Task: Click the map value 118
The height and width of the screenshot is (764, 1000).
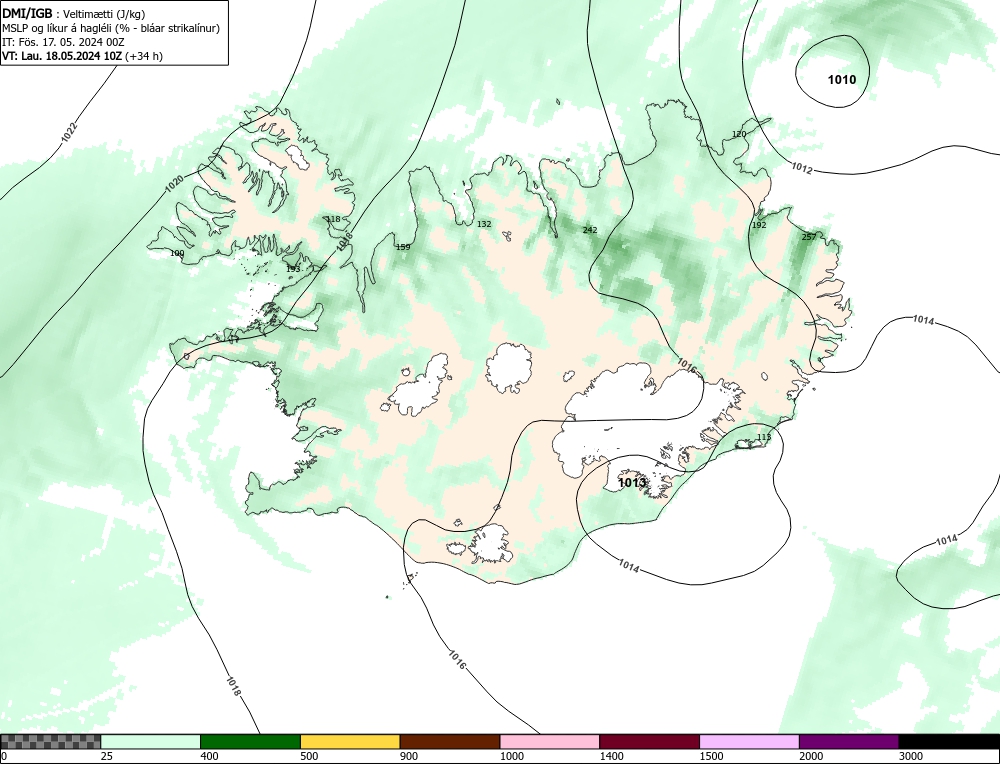Action: 333,219
